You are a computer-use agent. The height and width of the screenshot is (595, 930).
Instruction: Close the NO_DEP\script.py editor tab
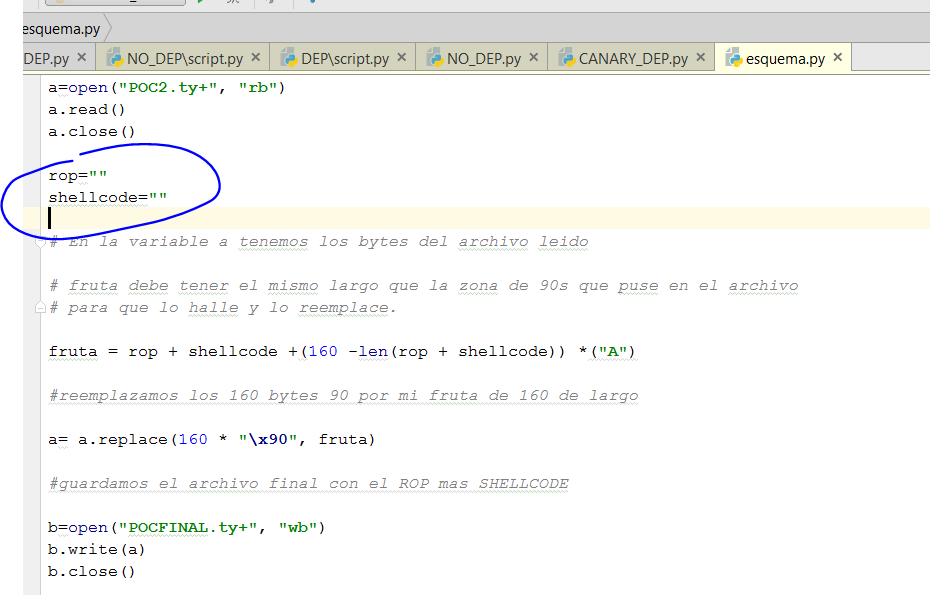(x=256, y=58)
